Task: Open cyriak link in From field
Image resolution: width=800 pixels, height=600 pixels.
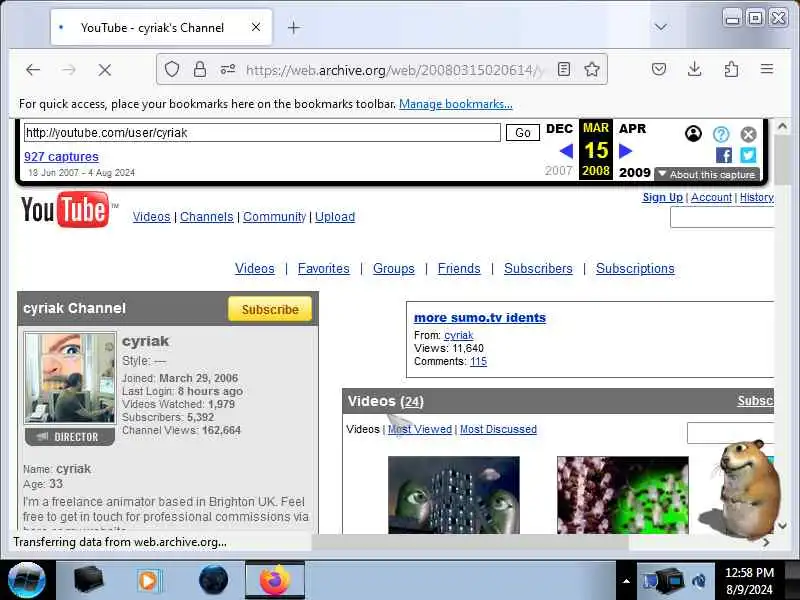Action: [x=459, y=335]
